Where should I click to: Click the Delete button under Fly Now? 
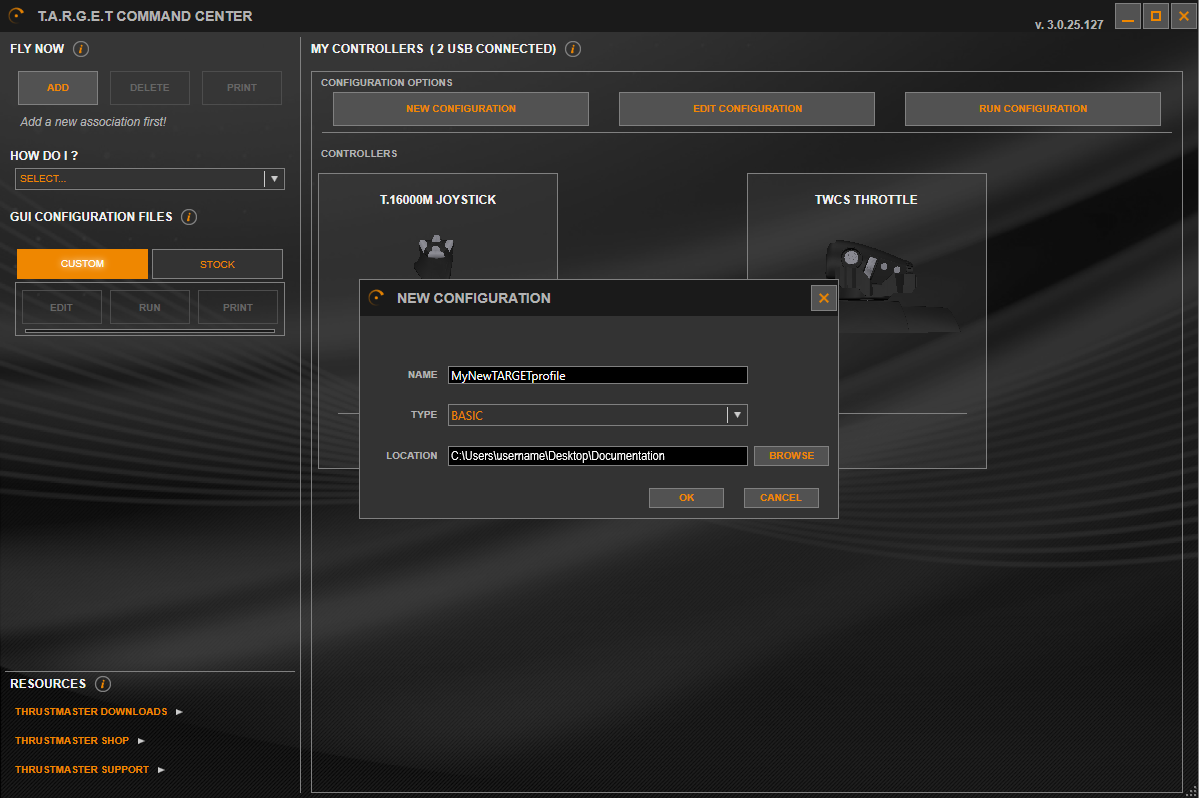[150, 88]
